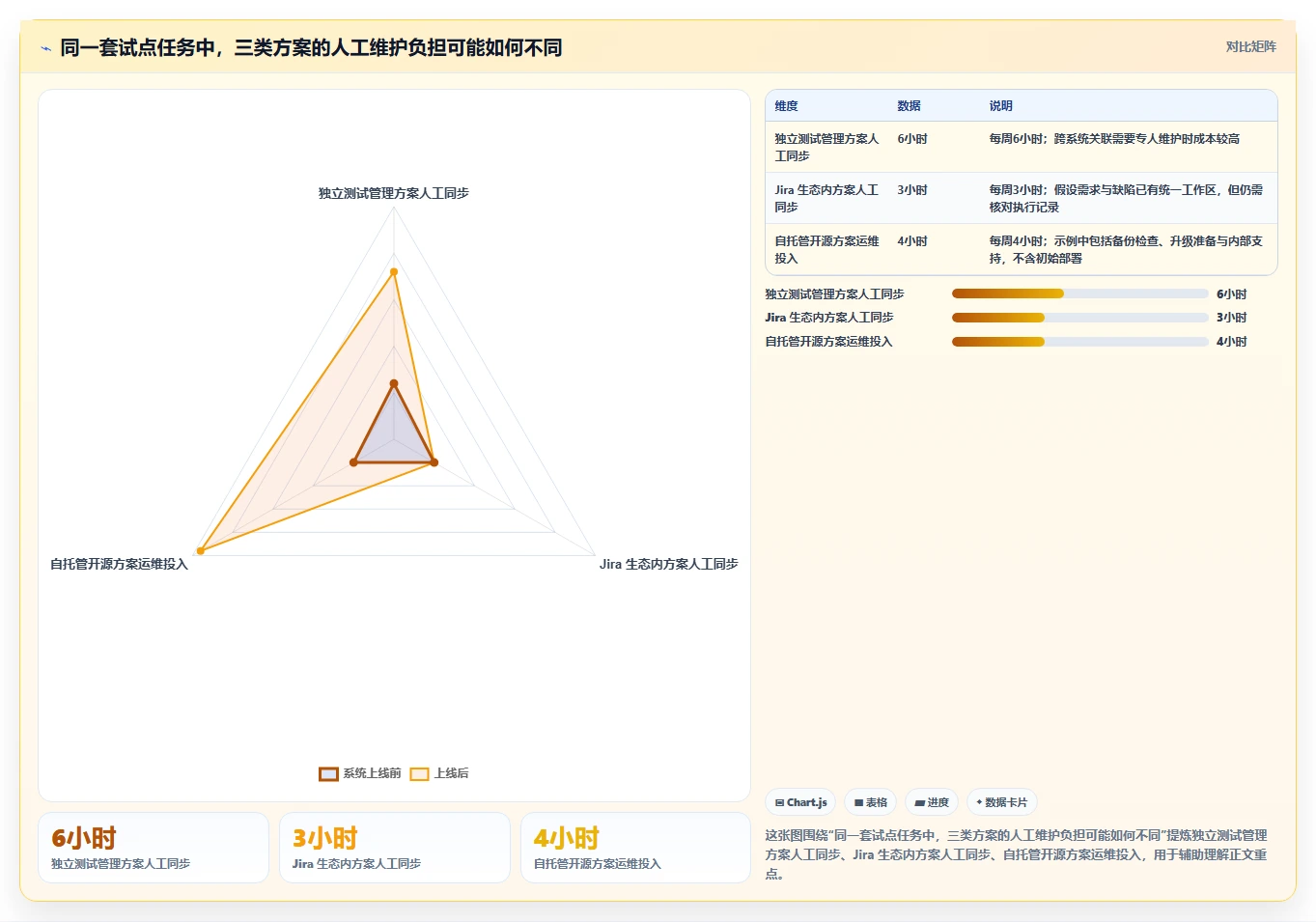Click the 独立测试管理方案人工同步 table row cell
This screenshot has width=1316, height=922.
coord(826,147)
